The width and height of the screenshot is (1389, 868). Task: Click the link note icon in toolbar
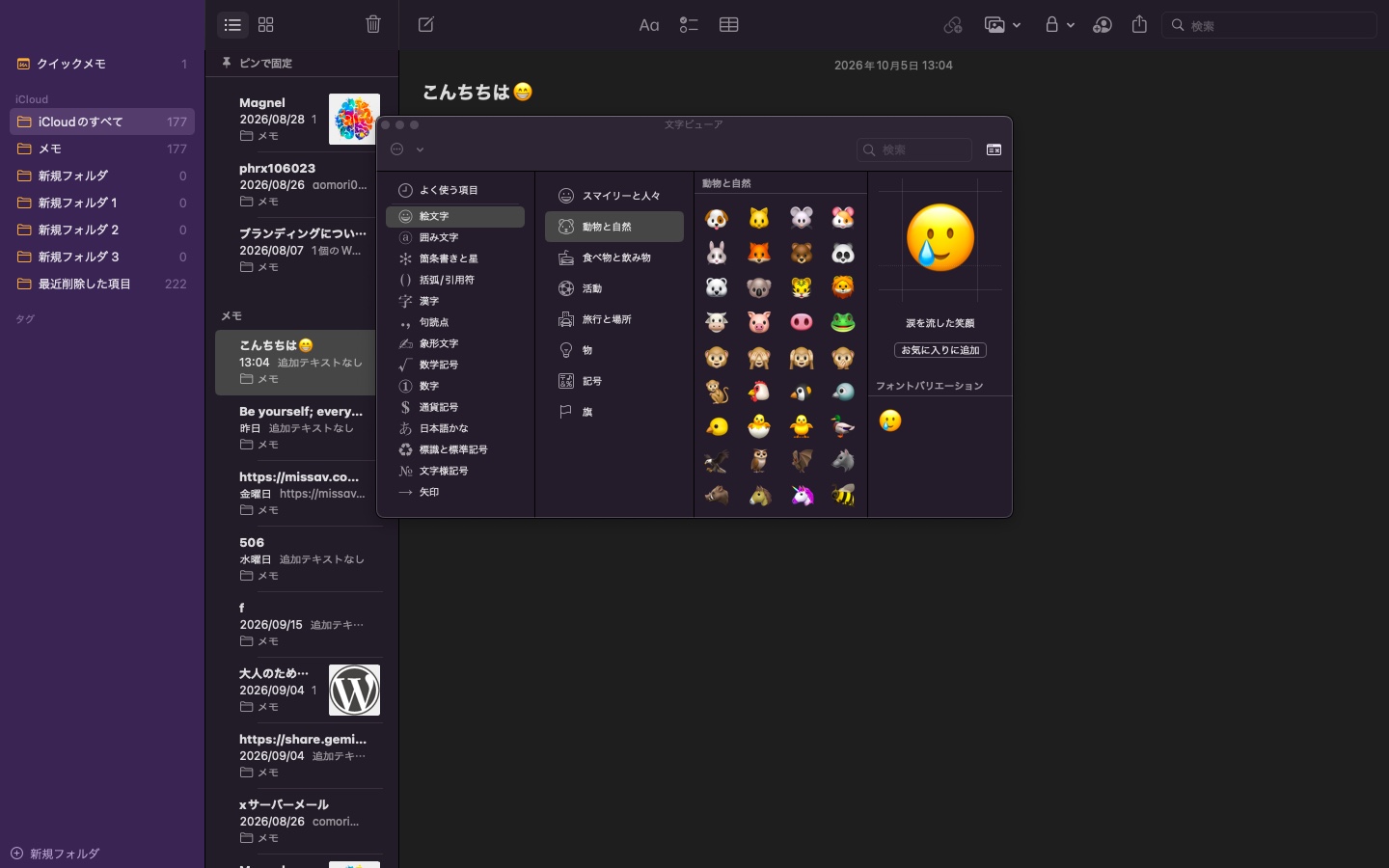click(x=953, y=25)
